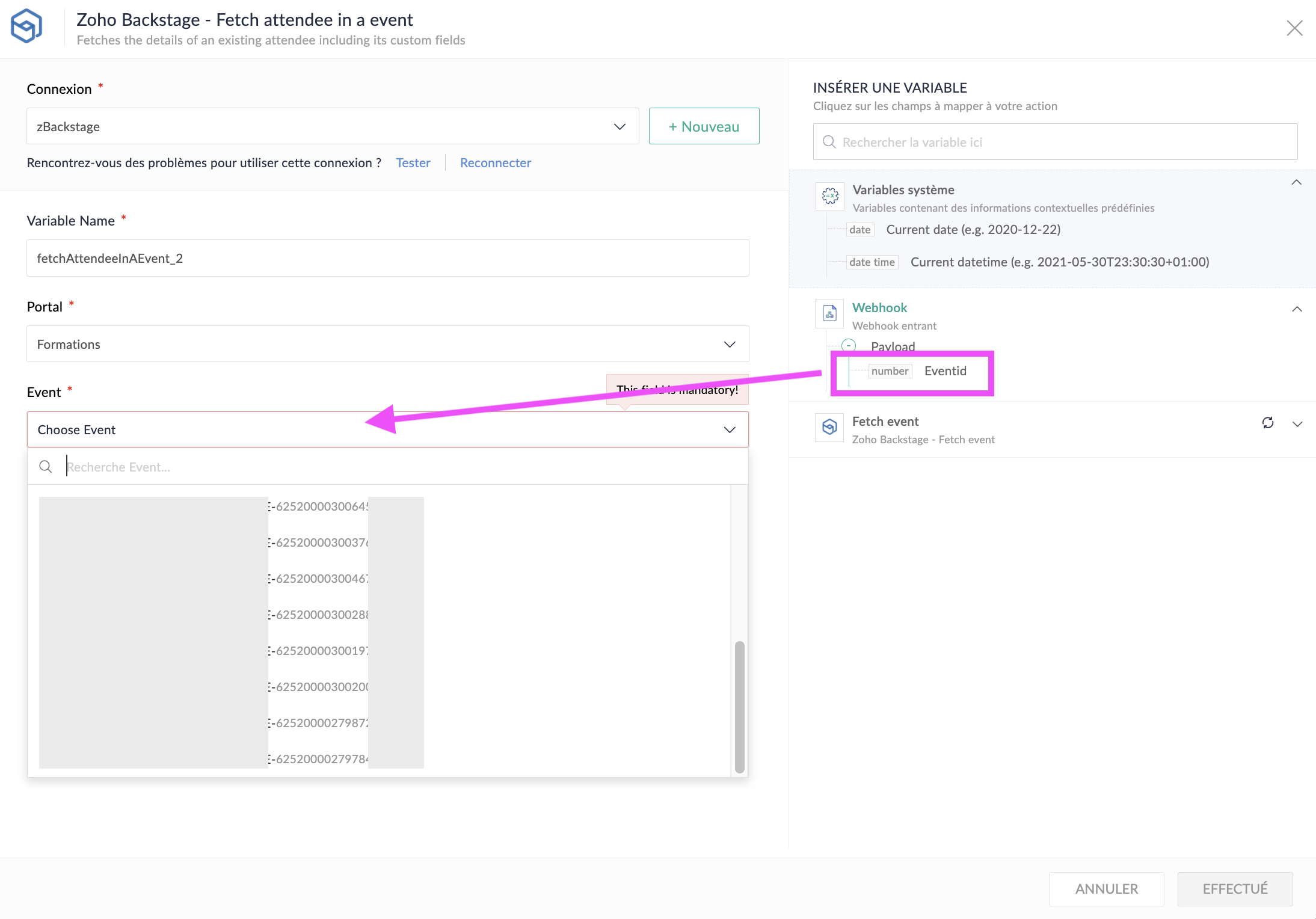This screenshot has height=919, width=1316.
Task: Expand the Fetch event section
Action: coord(1297,424)
